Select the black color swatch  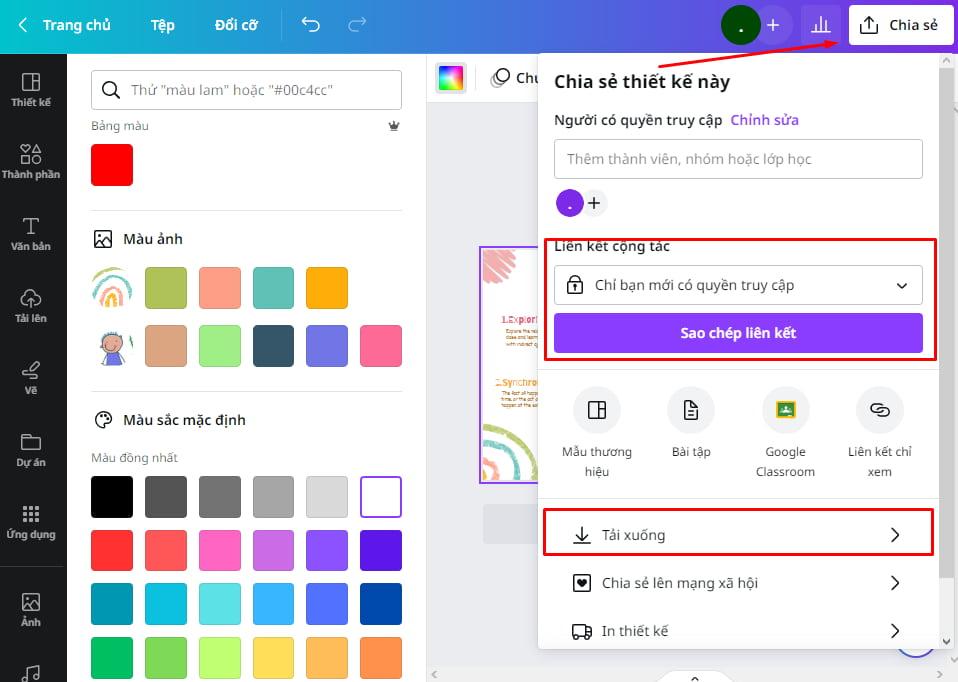[111, 497]
